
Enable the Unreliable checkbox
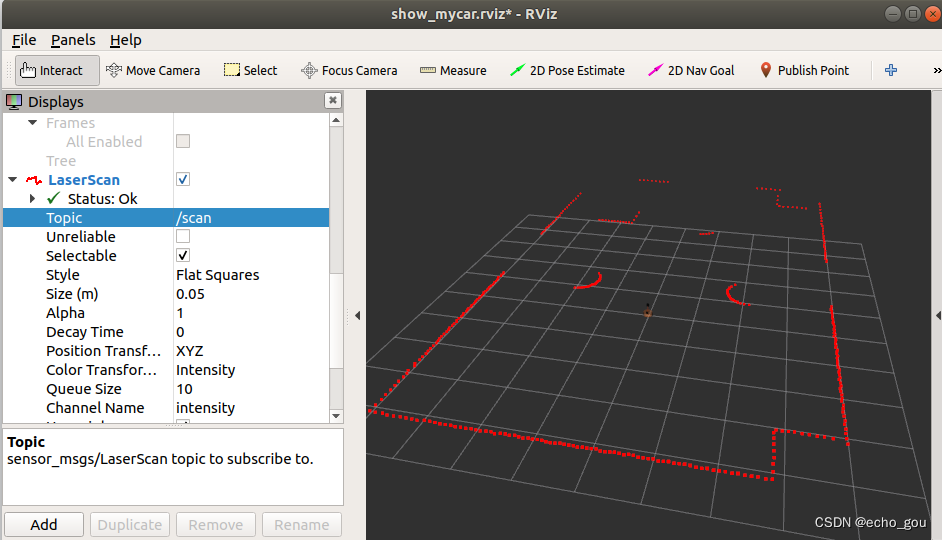(183, 236)
